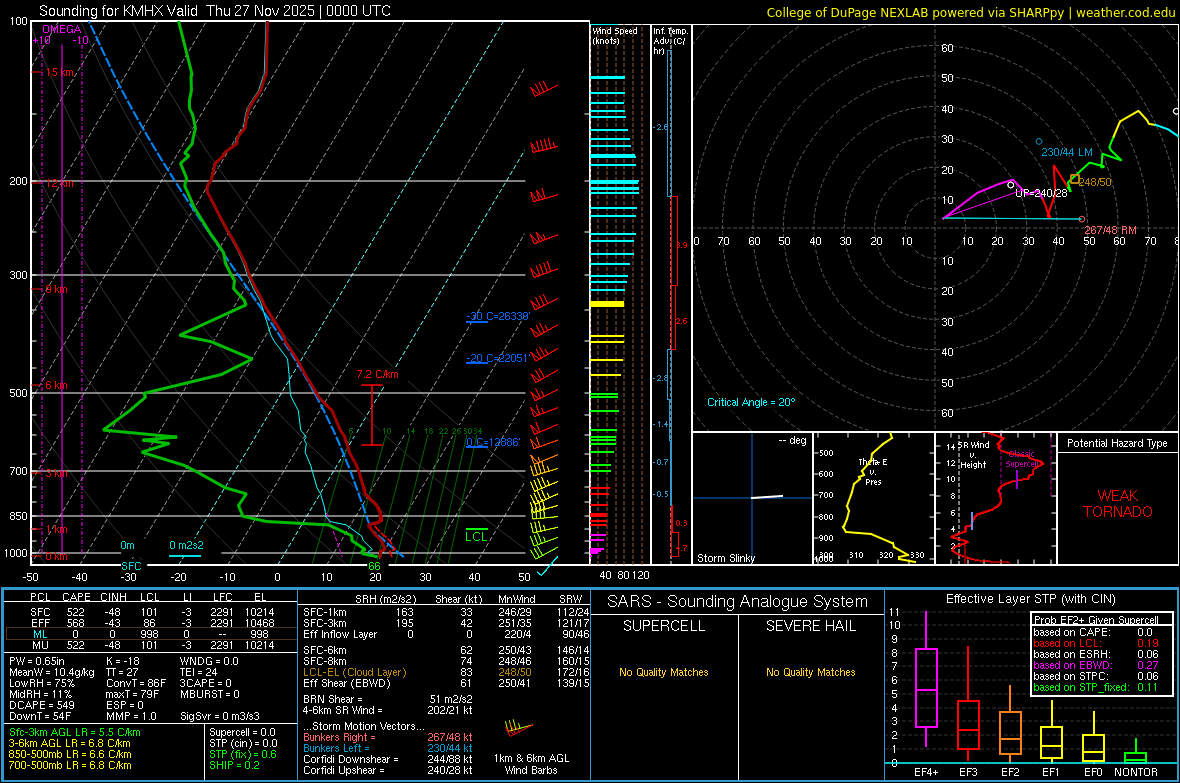Click the -30 C=26338' level label

click(x=498, y=316)
